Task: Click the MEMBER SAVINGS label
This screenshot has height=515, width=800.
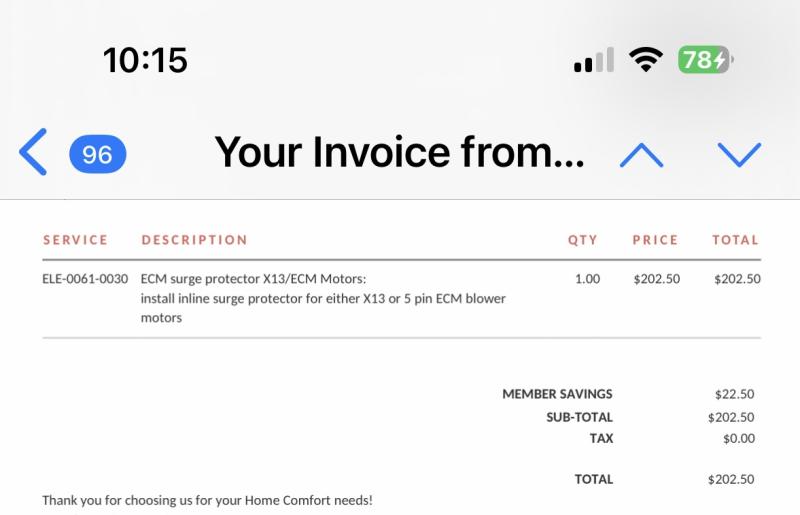Action: pyautogui.click(x=557, y=394)
